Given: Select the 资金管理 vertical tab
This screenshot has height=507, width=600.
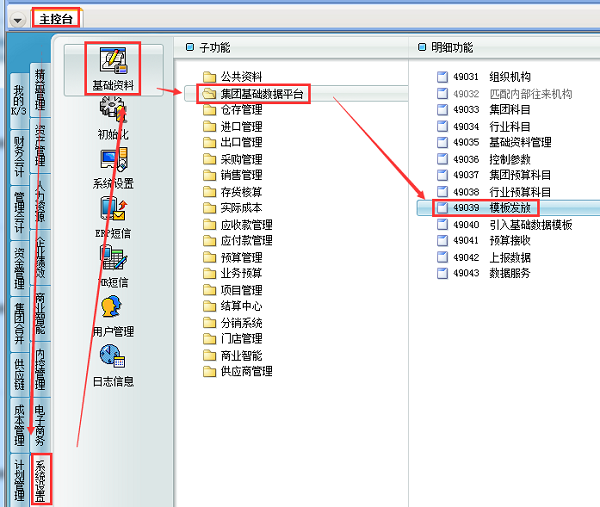Looking at the screenshot, I should [x=19, y=268].
